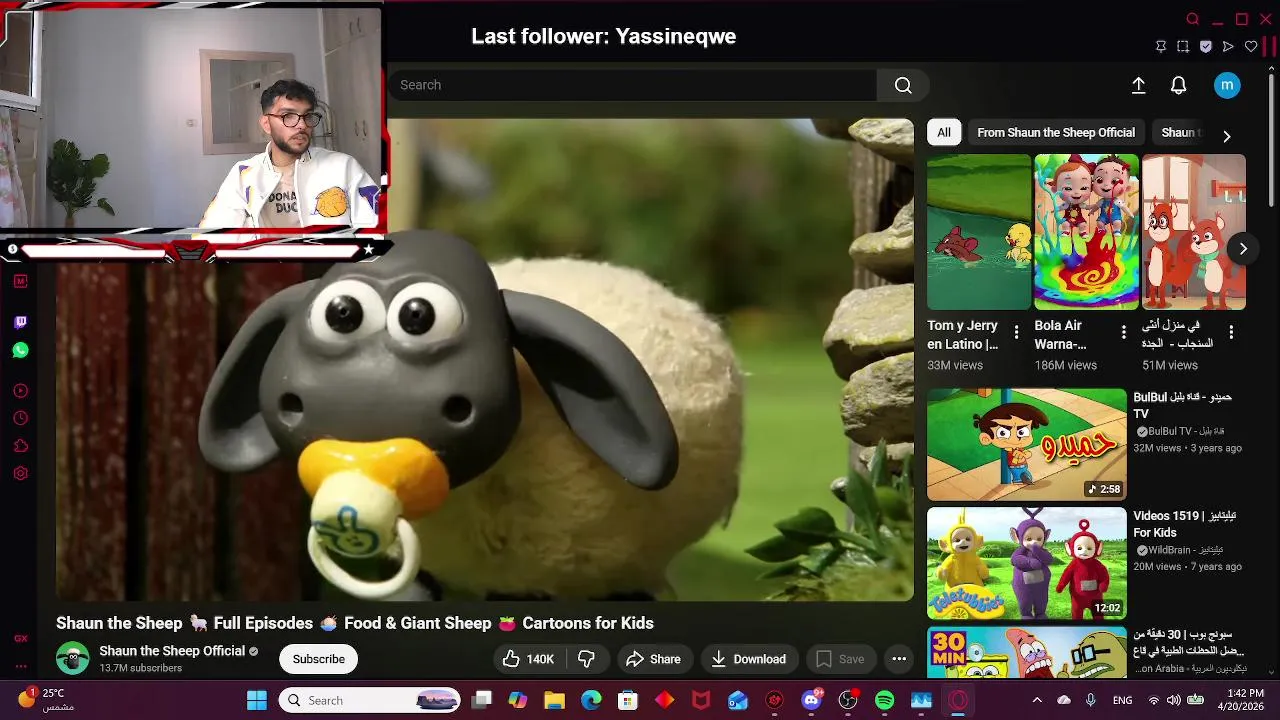Click the Windows taskbar search box

coord(369,700)
